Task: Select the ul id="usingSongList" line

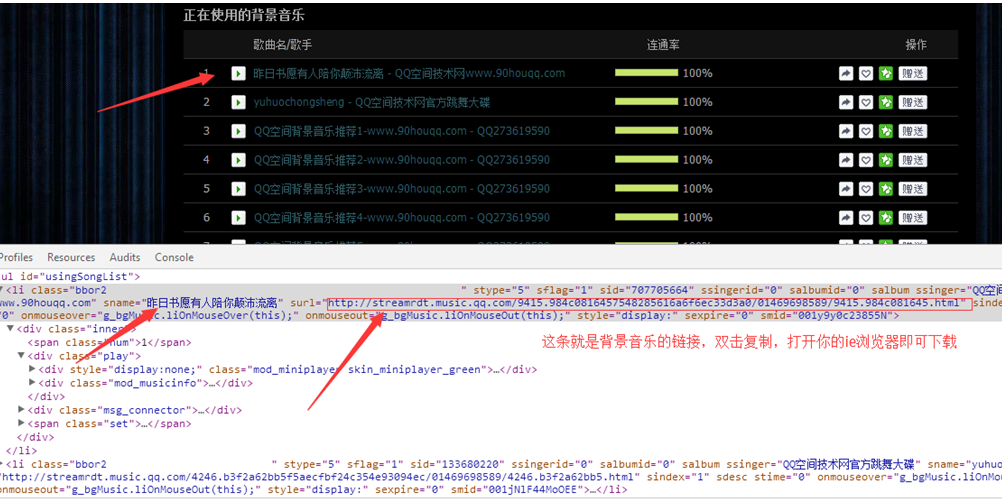Action: pos(71,277)
